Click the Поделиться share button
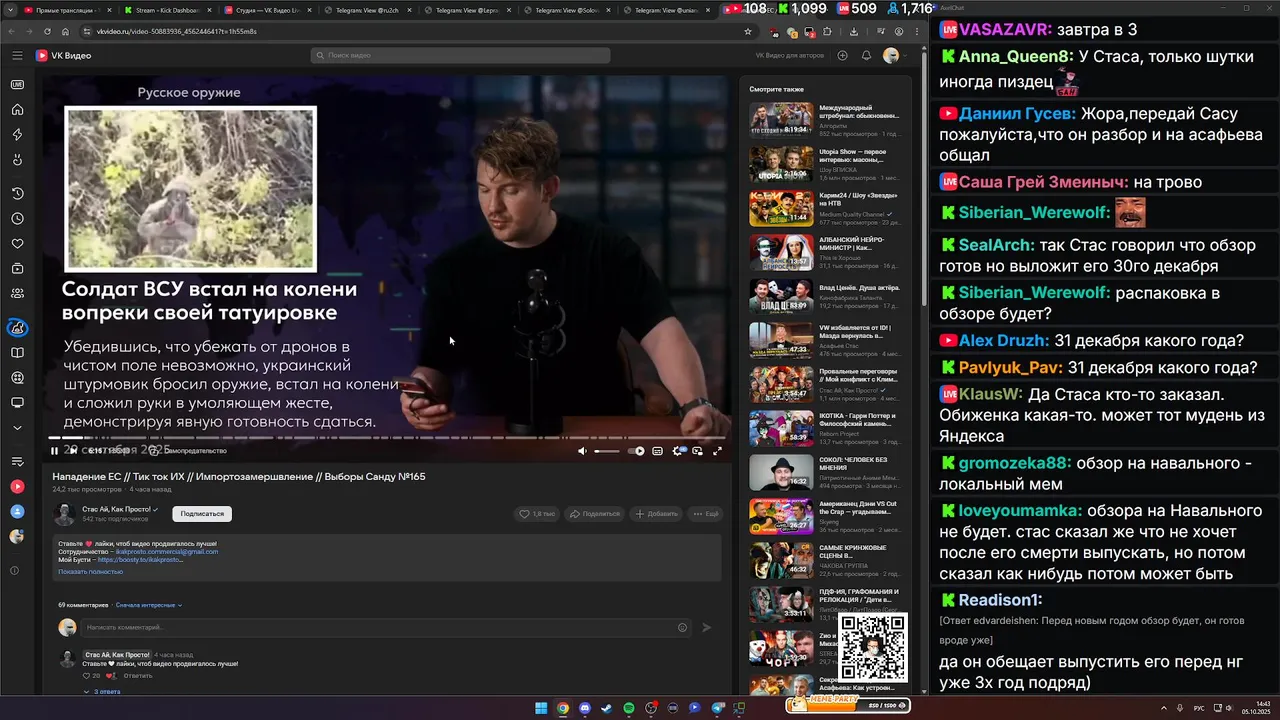 [594, 514]
